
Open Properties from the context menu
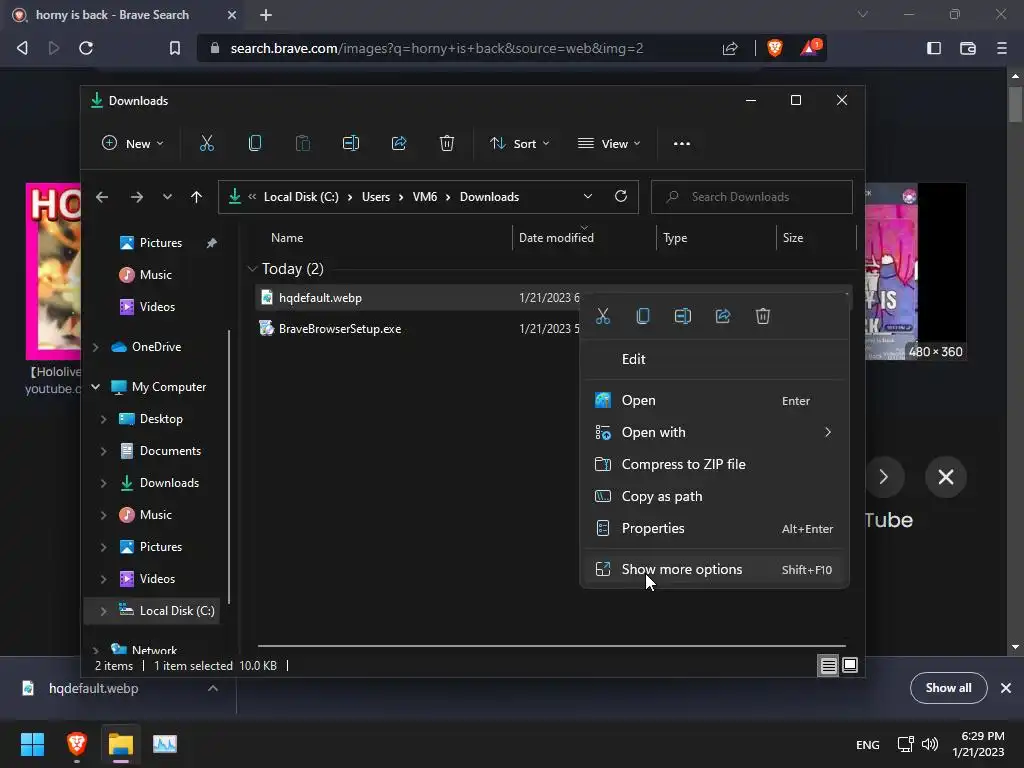715,528
